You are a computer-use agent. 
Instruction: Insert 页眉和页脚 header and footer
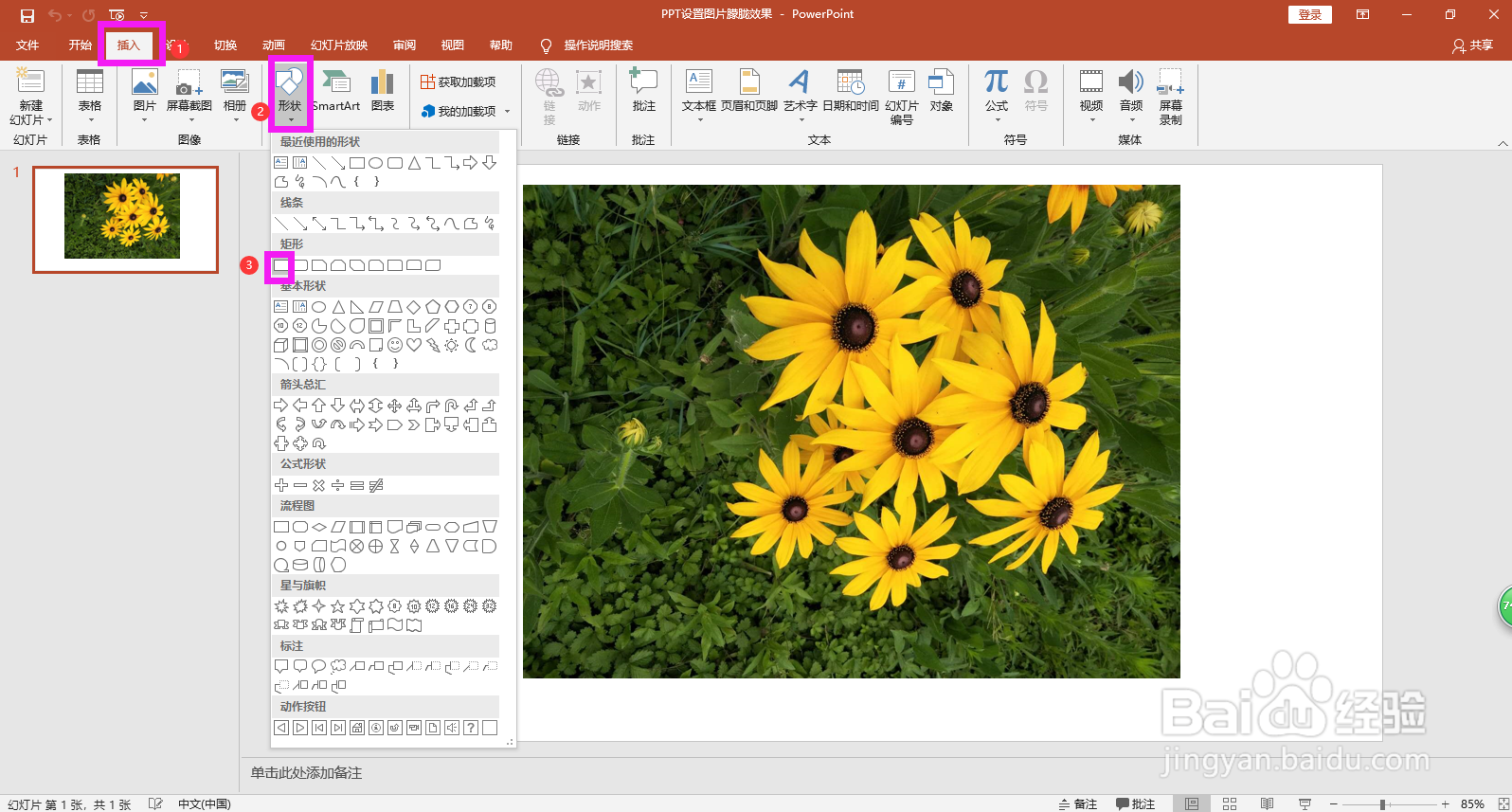tap(749, 92)
